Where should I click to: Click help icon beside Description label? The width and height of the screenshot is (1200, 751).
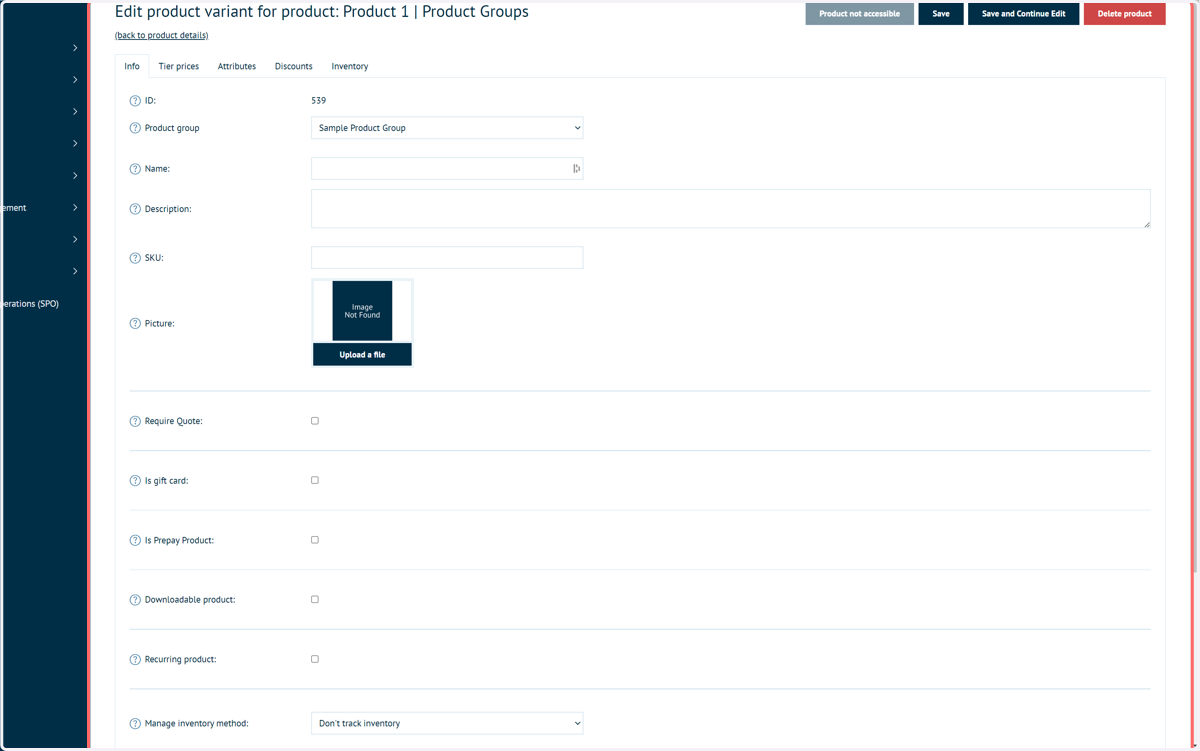coord(135,209)
